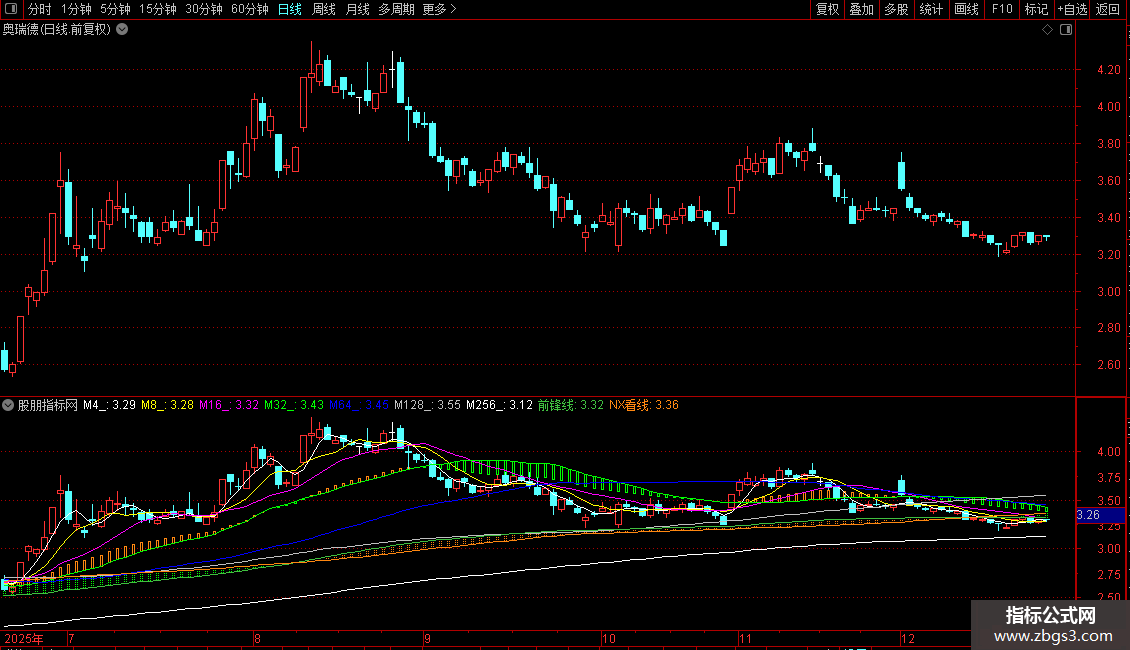Select the 1分钟 period tab
The width and height of the screenshot is (1130, 650).
76,9
